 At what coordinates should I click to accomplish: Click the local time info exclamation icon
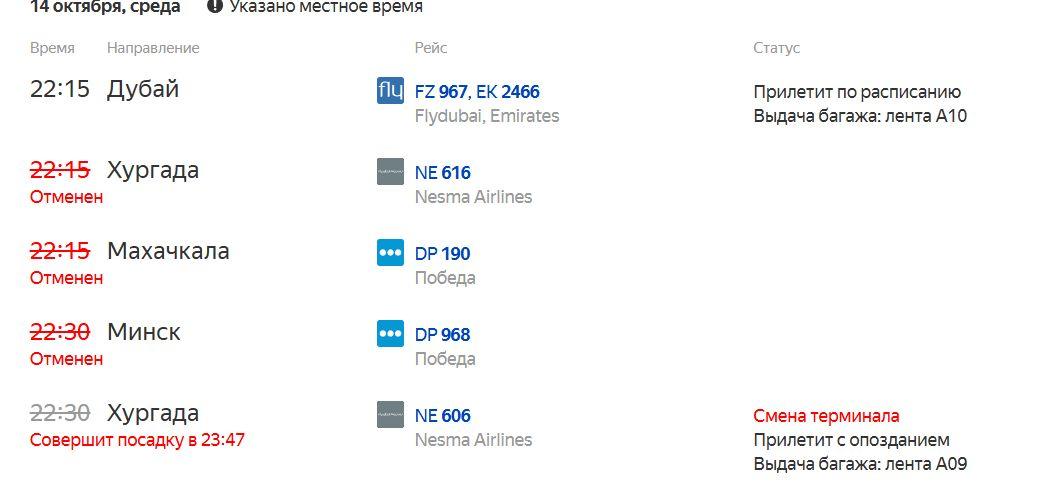215,7
